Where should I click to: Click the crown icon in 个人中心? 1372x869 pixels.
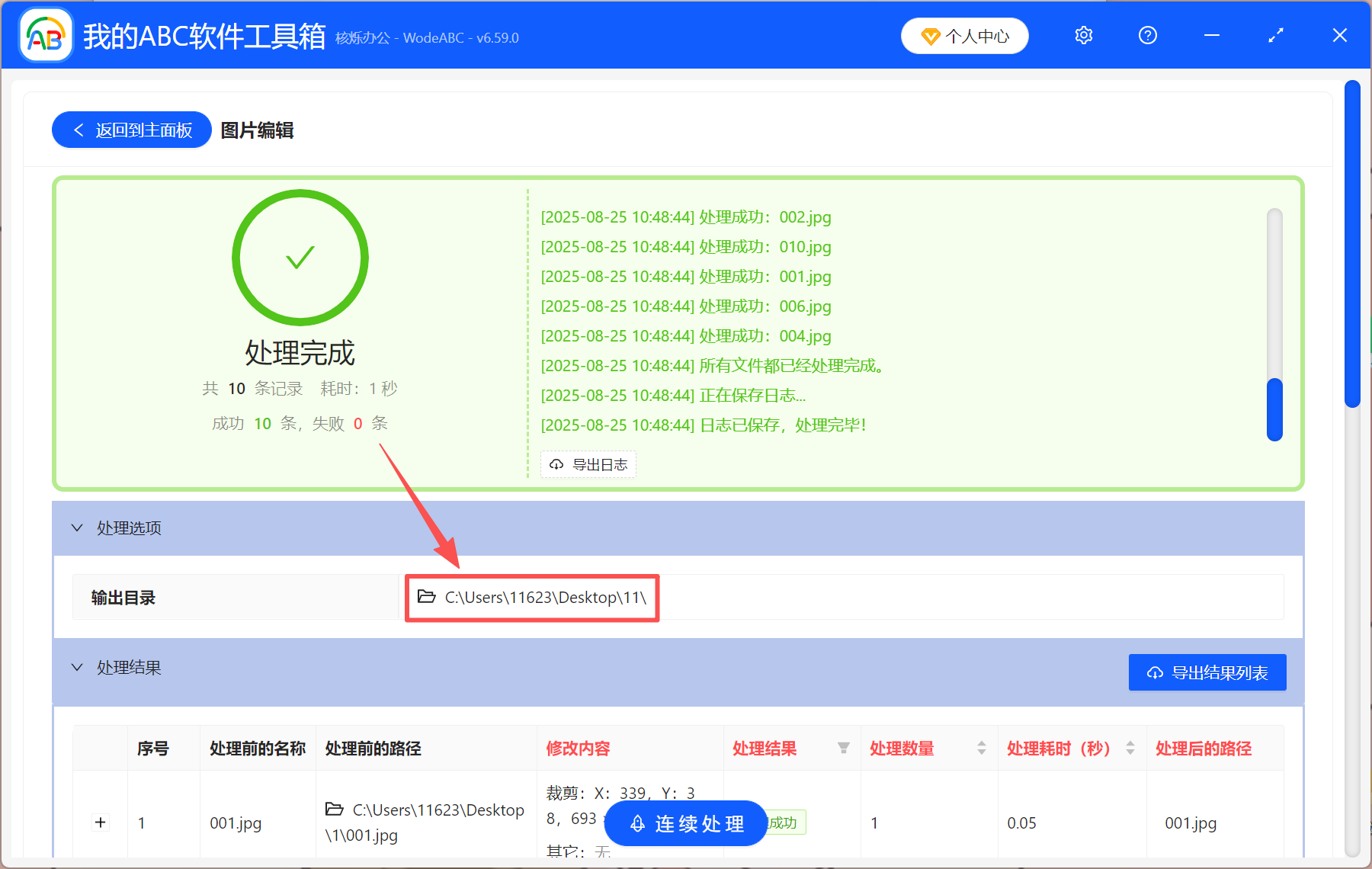pyautogui.click(x=931, y=36)
